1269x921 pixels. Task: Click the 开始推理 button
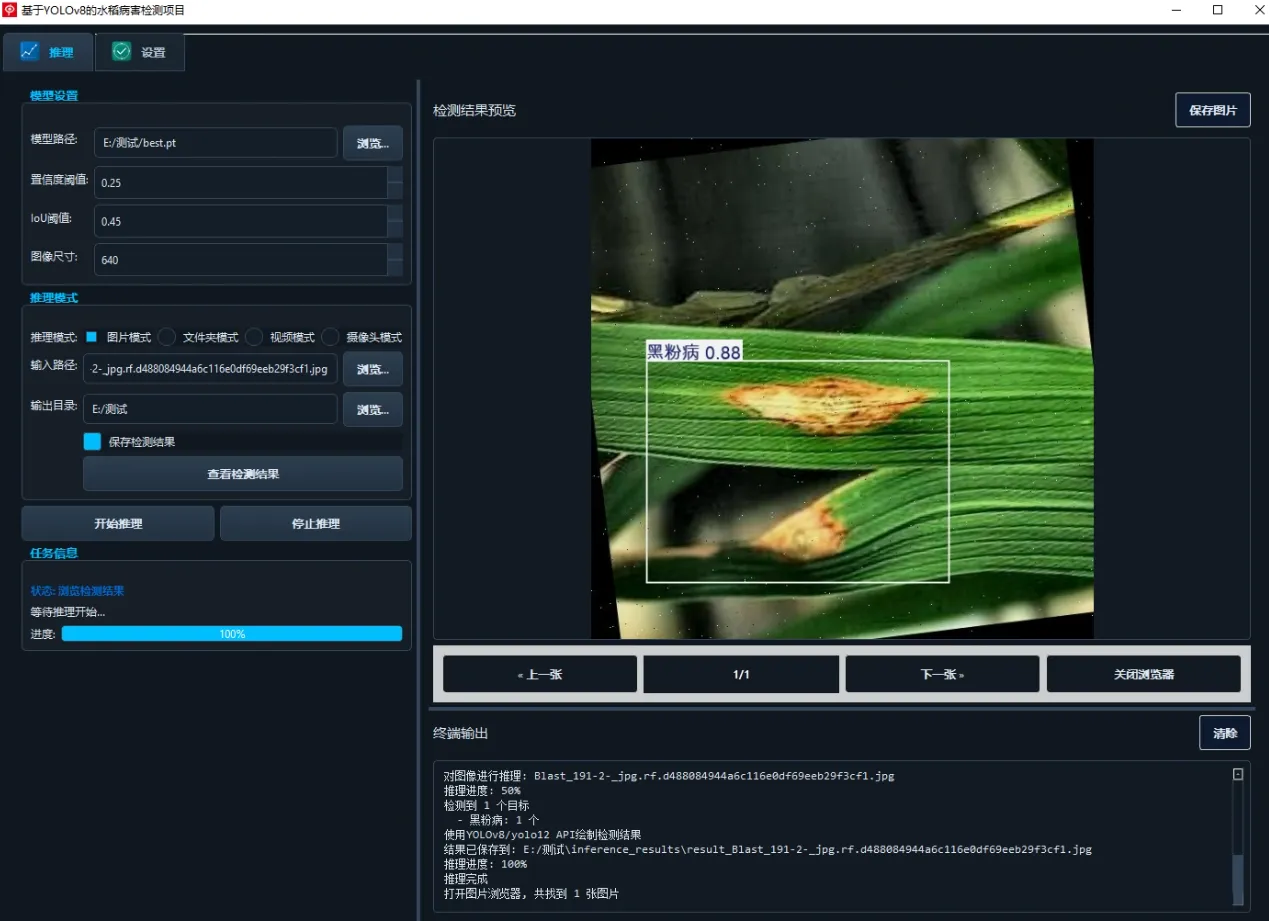click(x=117, y=522)
